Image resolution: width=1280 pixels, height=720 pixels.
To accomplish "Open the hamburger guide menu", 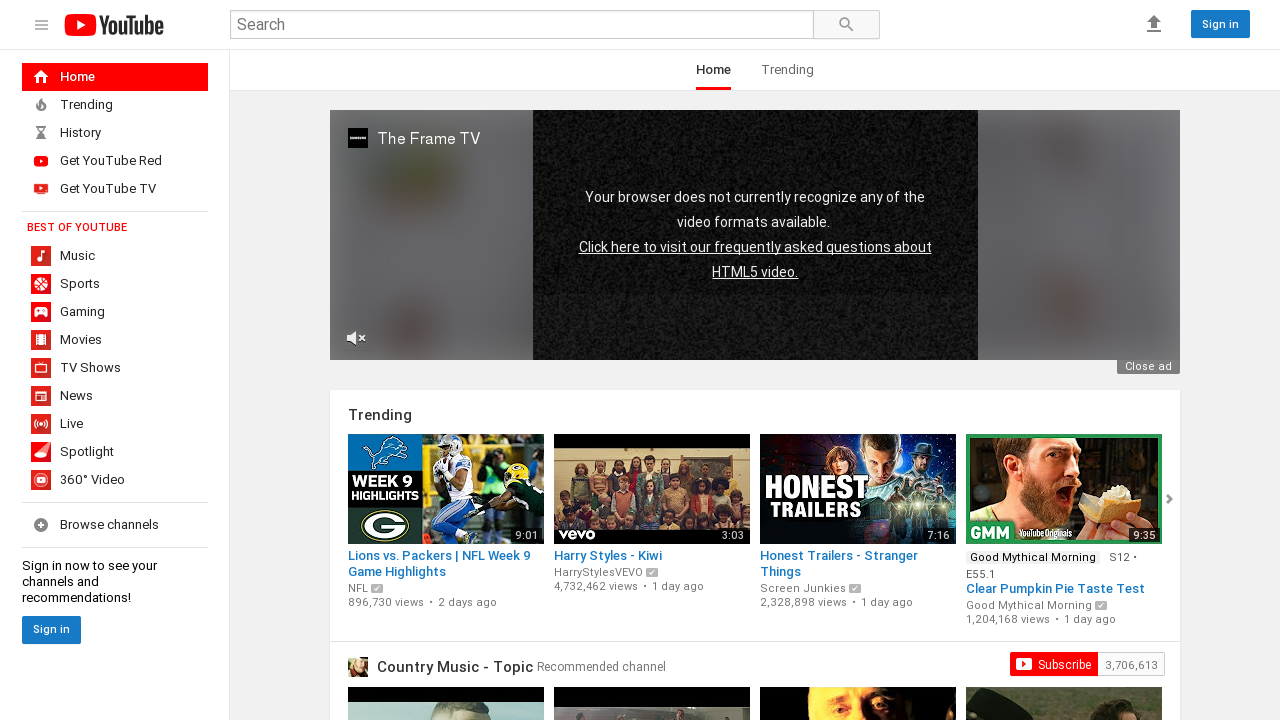I will 41,25.
